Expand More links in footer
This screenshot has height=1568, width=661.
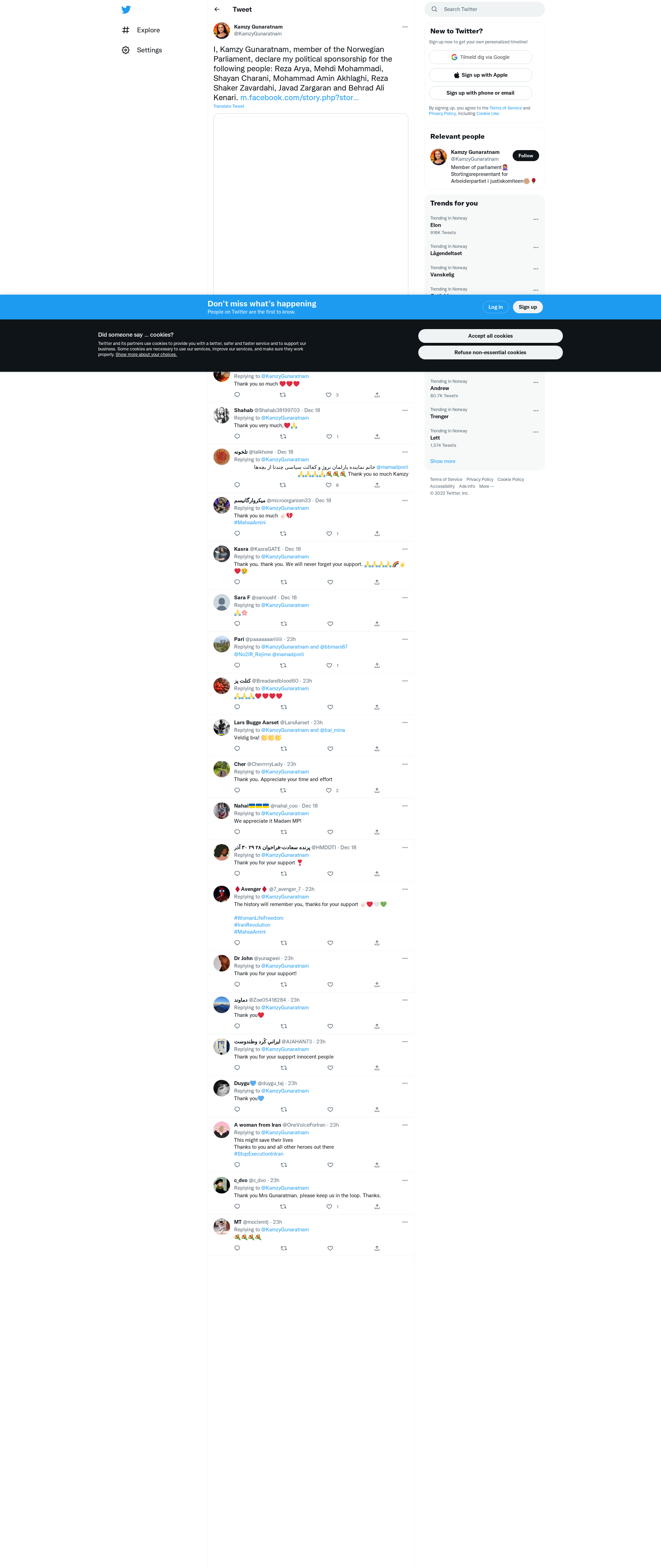point(486,486)
